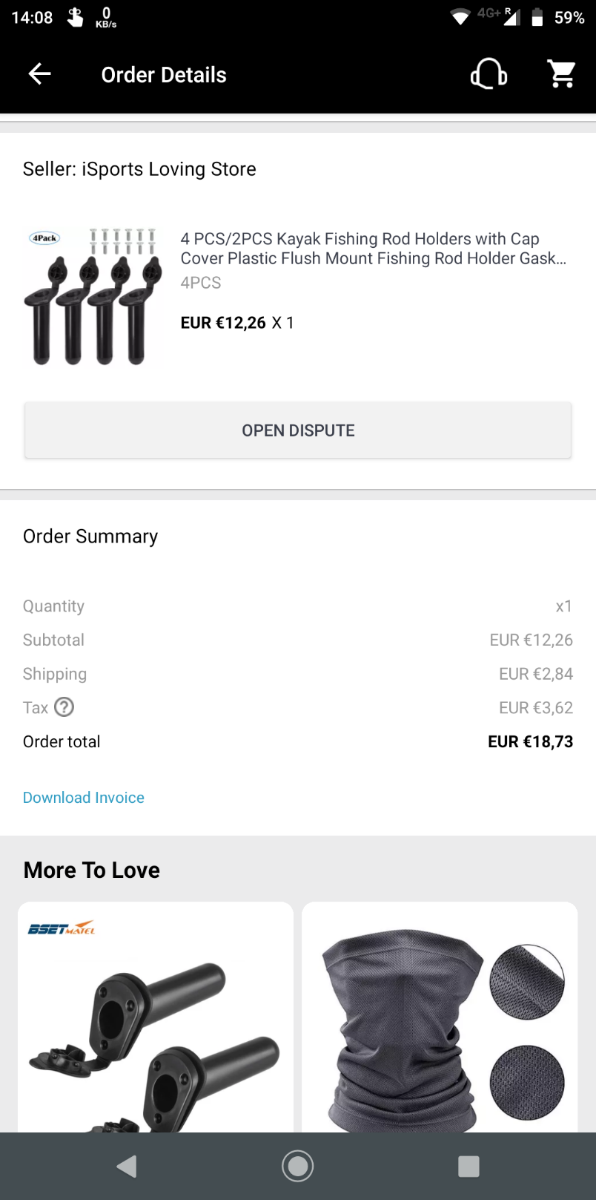Open the dispute for this order
The width and height of the screenshot is (596, 1200).
[298, 431]
